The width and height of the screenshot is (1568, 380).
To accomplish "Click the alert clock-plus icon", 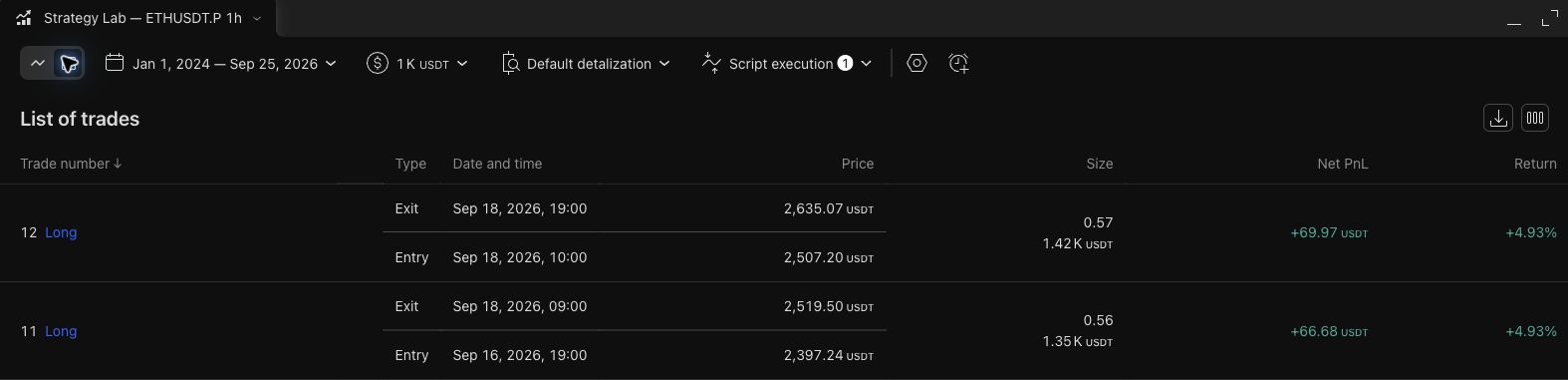I will [958, 64].
